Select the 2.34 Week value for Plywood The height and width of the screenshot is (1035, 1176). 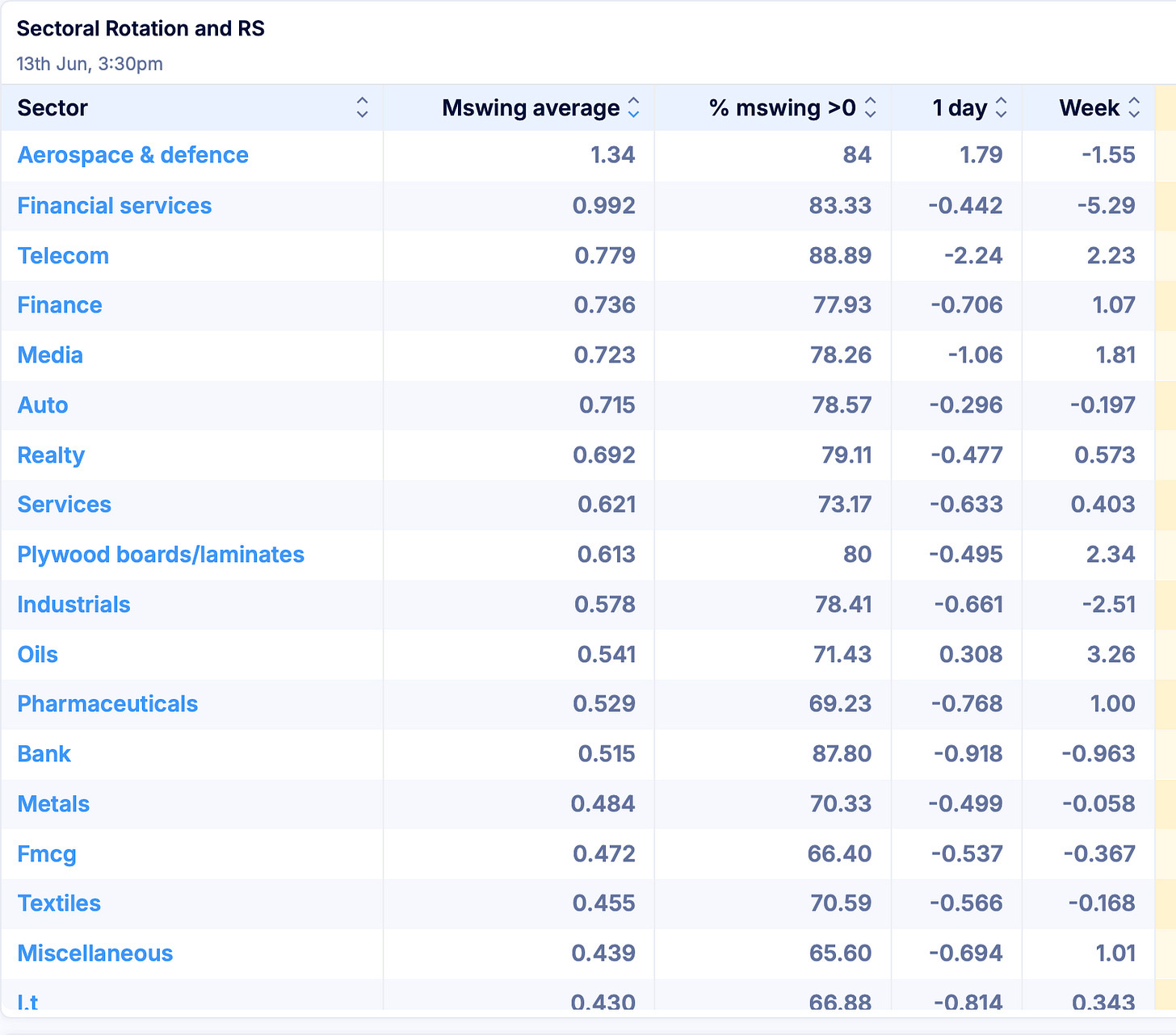point(1111,555)
